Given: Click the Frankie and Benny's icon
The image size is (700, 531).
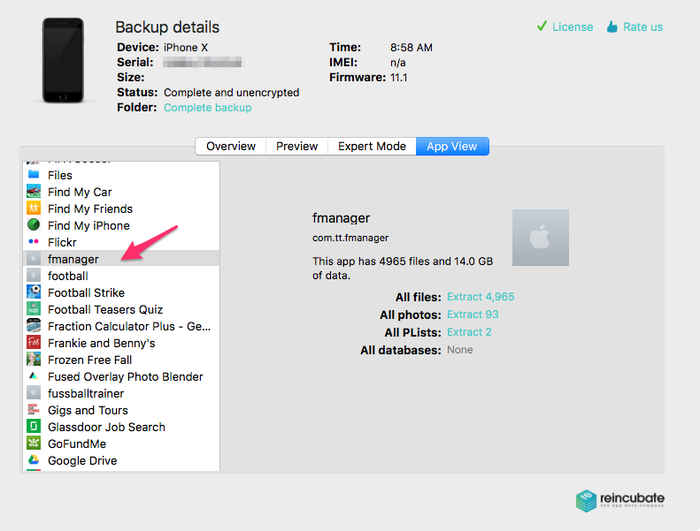Looking at the screenshot, I should [33, 342].
